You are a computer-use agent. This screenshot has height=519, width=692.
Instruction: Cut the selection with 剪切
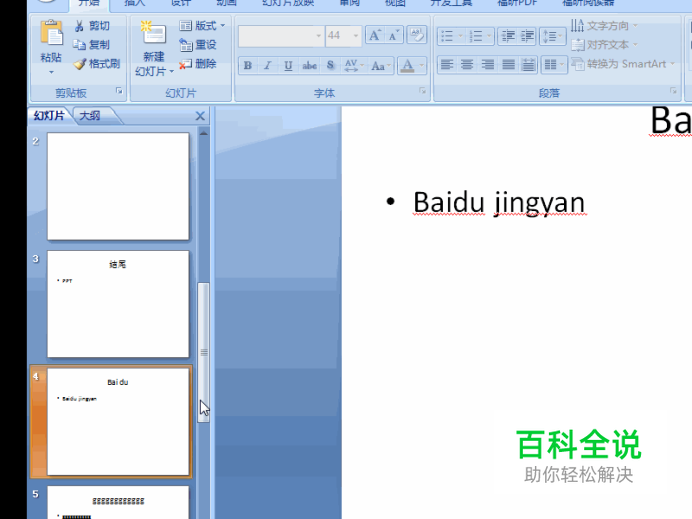coord(91,26)
